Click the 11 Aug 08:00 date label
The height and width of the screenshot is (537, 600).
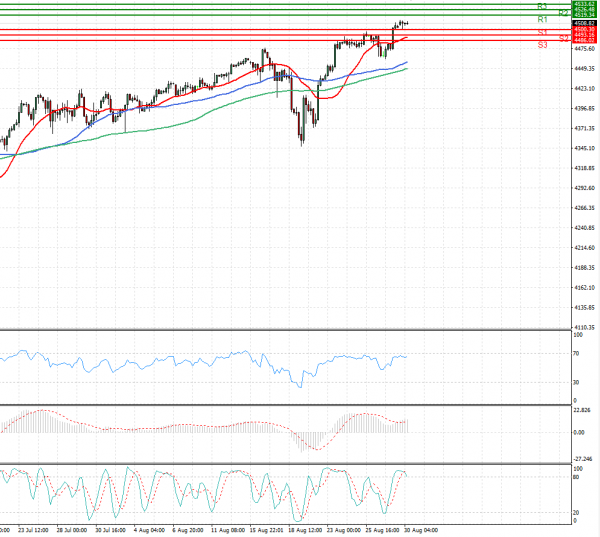coord(228,530)
